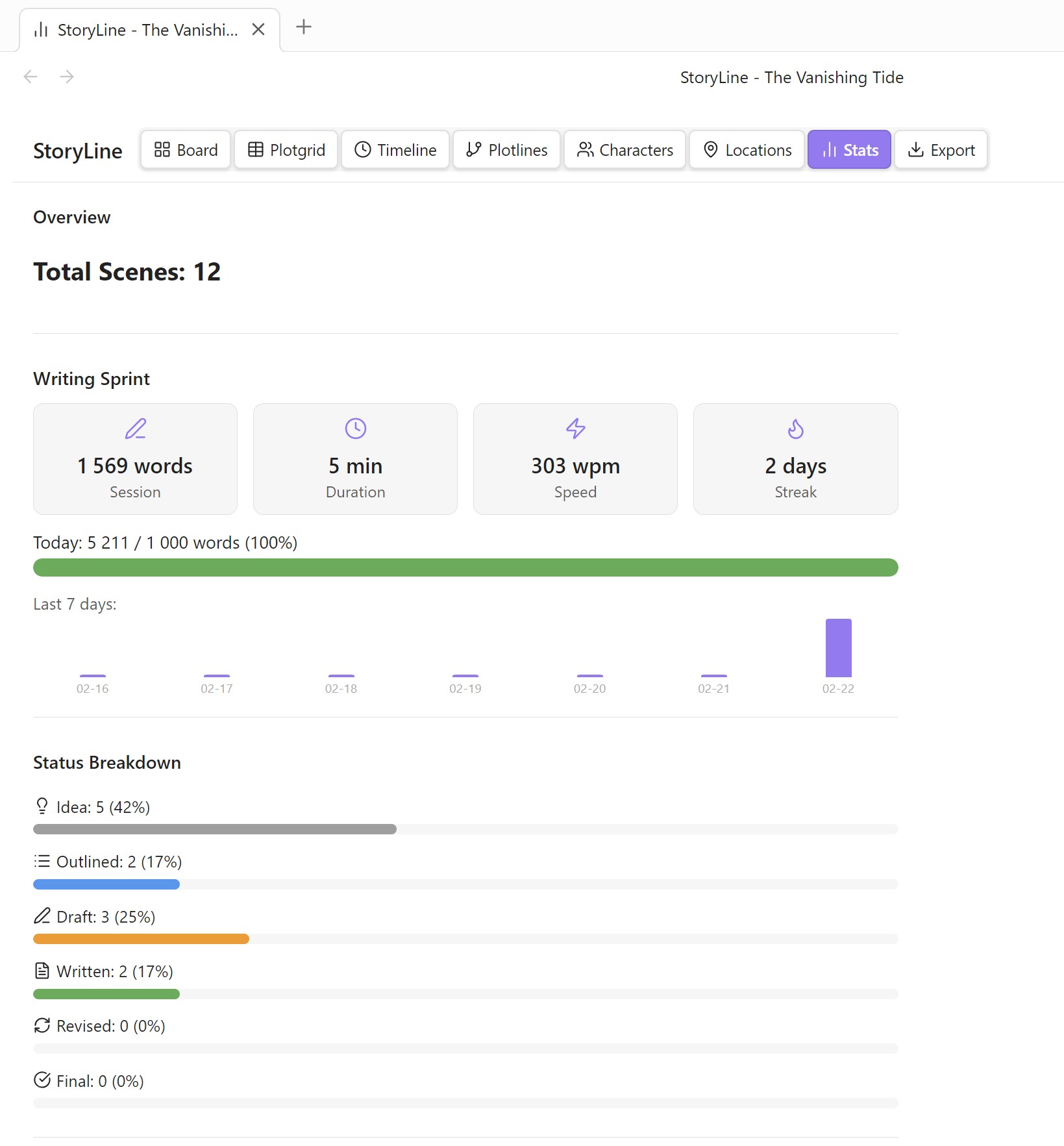The image size is (1064, 1146).
Task: Click today's green word goal progress bar
Action: (465, 567)
